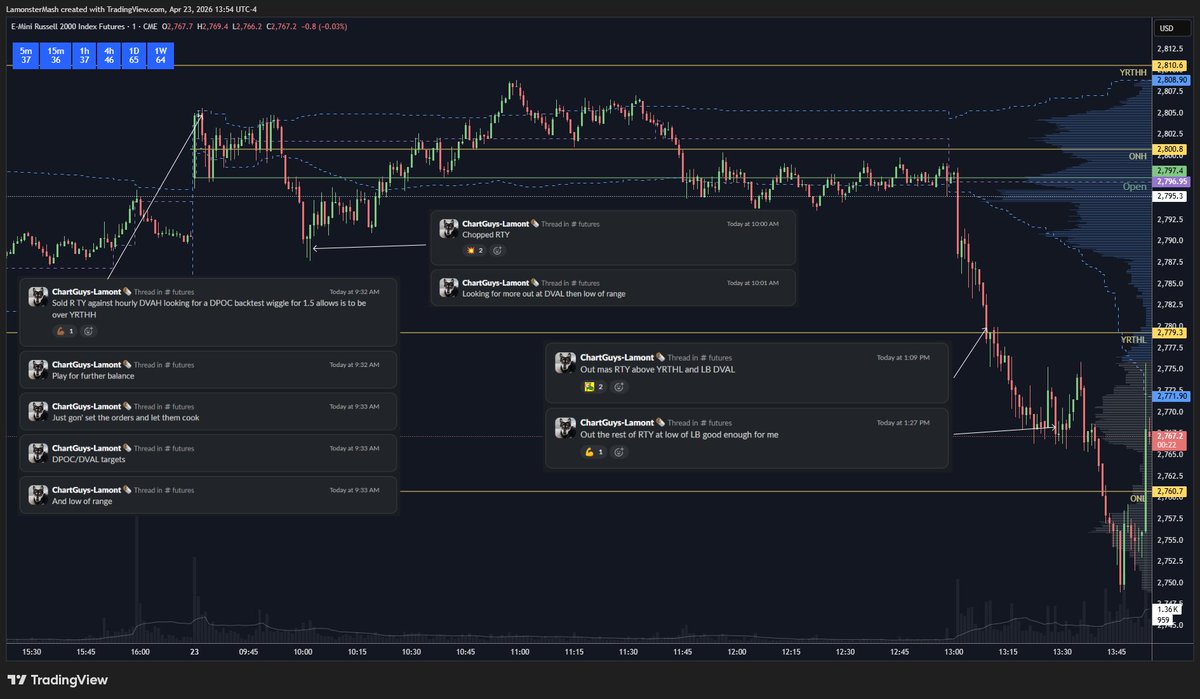
Task: Click the avatar on the 'Sold R TY' message
Action: tap(38, 297)
